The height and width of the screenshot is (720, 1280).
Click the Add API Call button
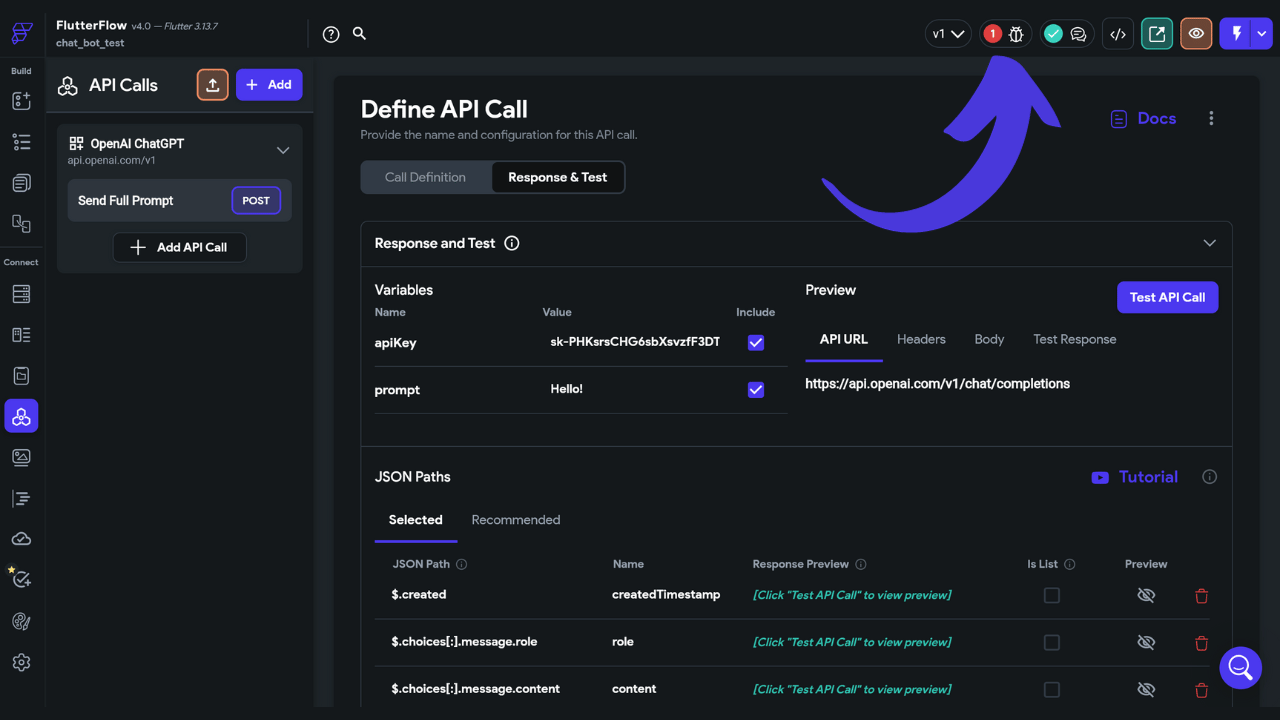point(179,247)
